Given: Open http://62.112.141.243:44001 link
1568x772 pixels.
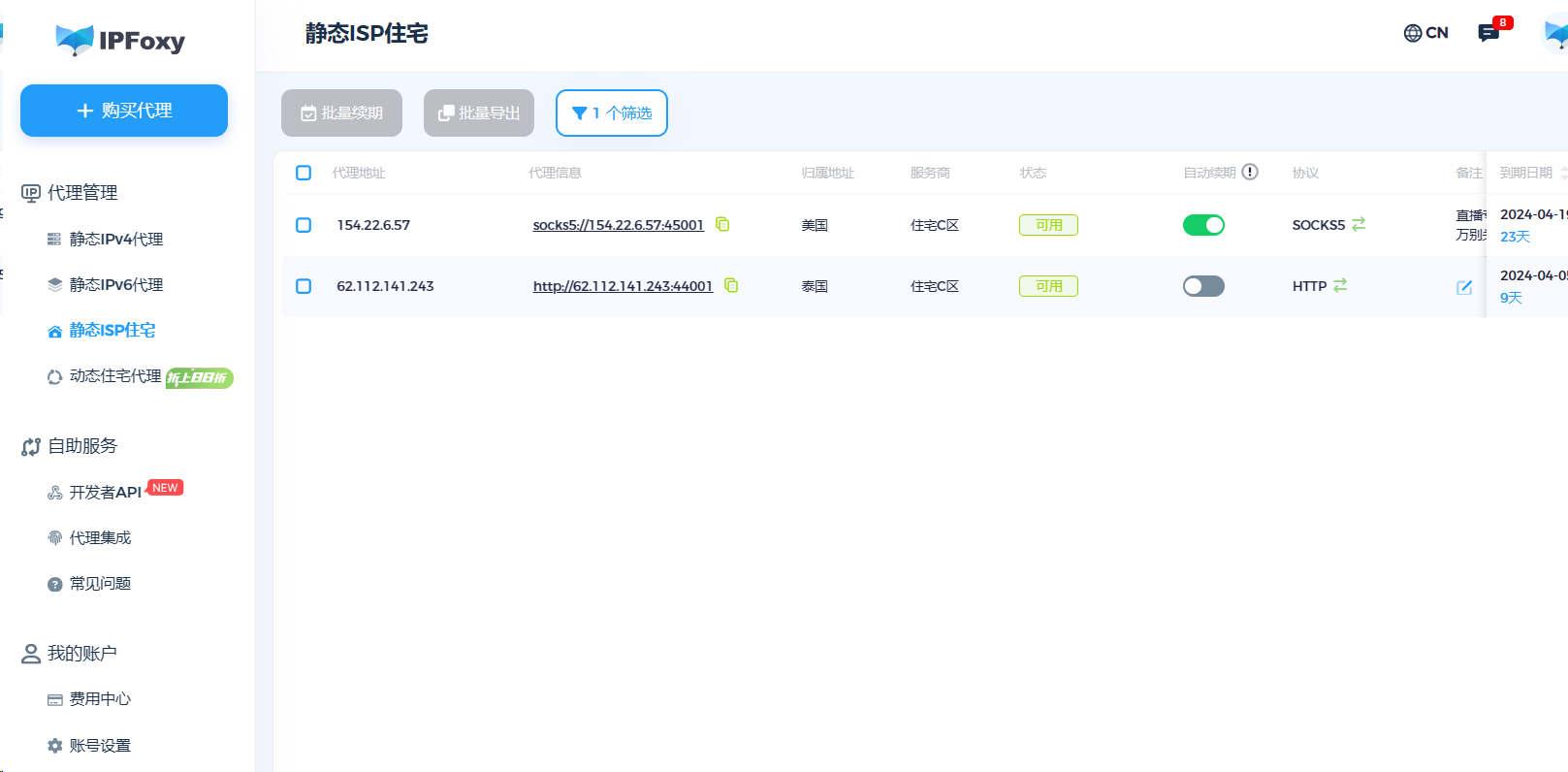Looking at the screenshot, I should [623, 286].
